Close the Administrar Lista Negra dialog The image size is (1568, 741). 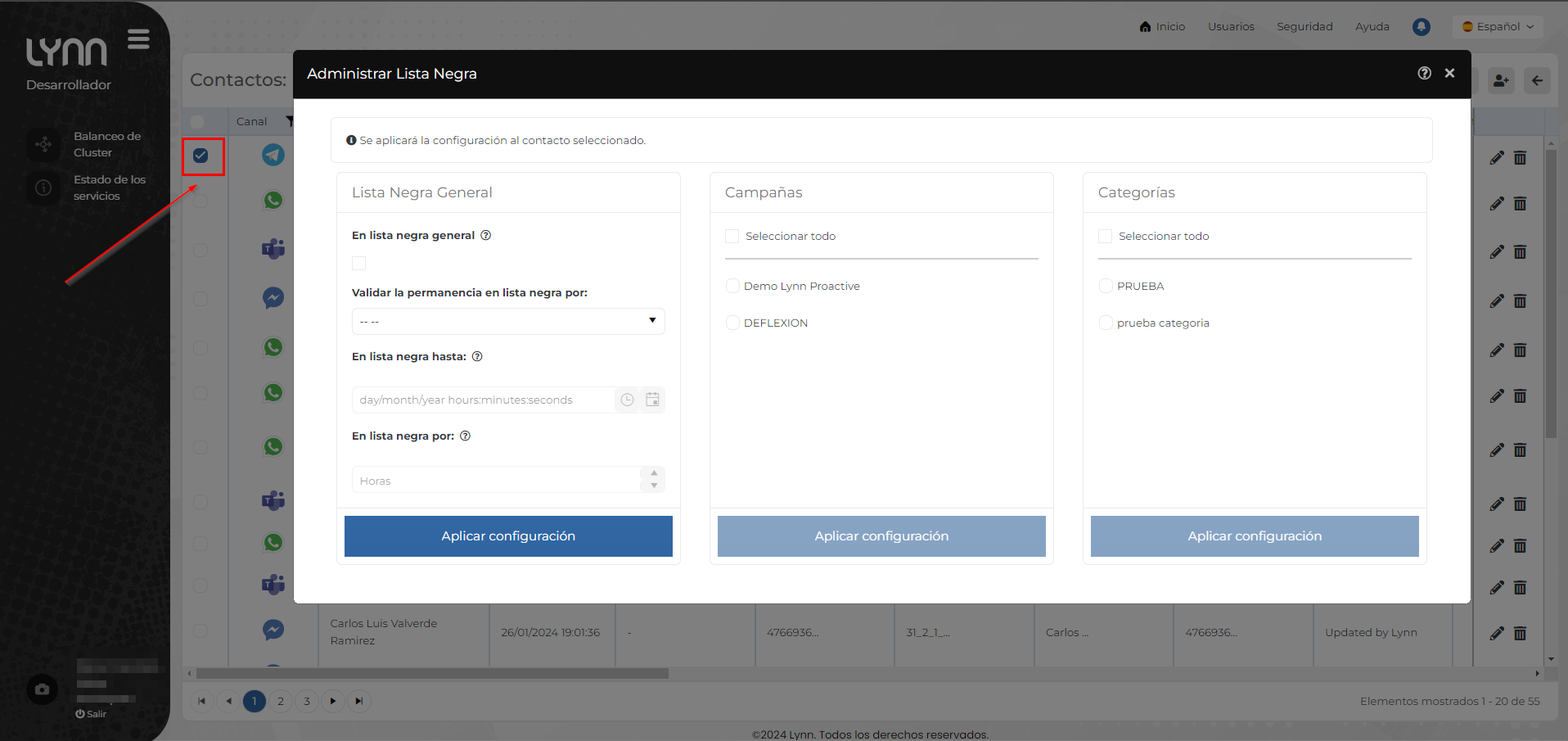[x=1449, y=73]
